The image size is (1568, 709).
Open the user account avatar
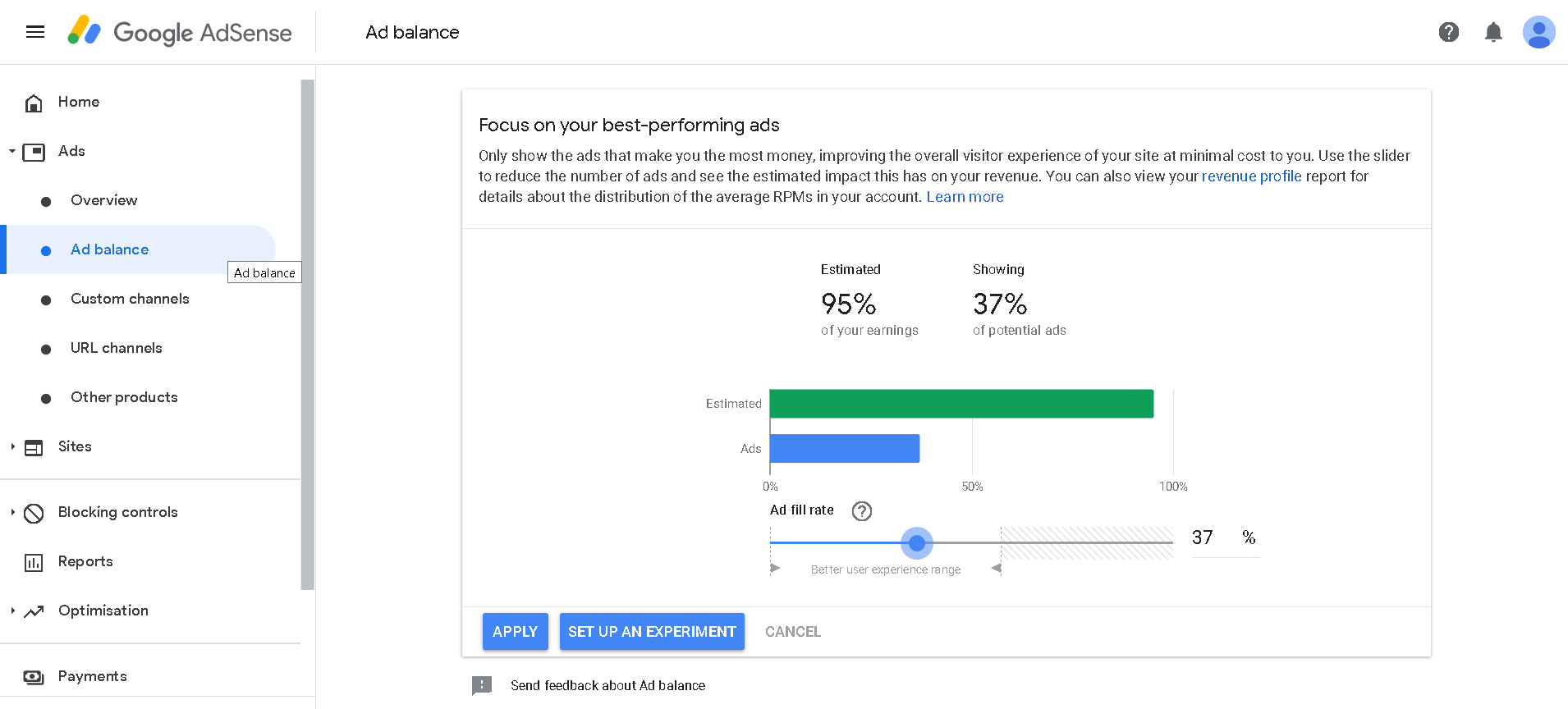[x=1538, y=32]
